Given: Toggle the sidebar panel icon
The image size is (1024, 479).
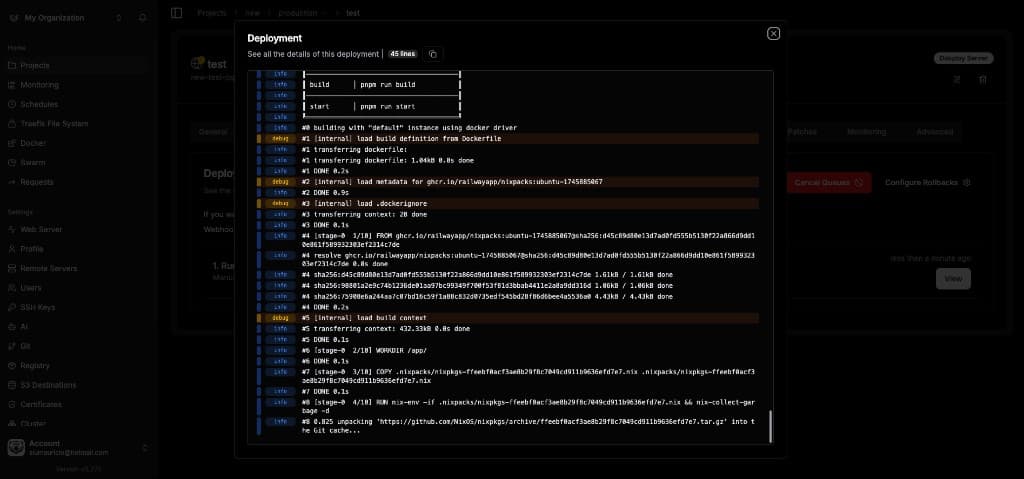Looking at the screenshot, I should pyautogui.click(x=176, y=13).
